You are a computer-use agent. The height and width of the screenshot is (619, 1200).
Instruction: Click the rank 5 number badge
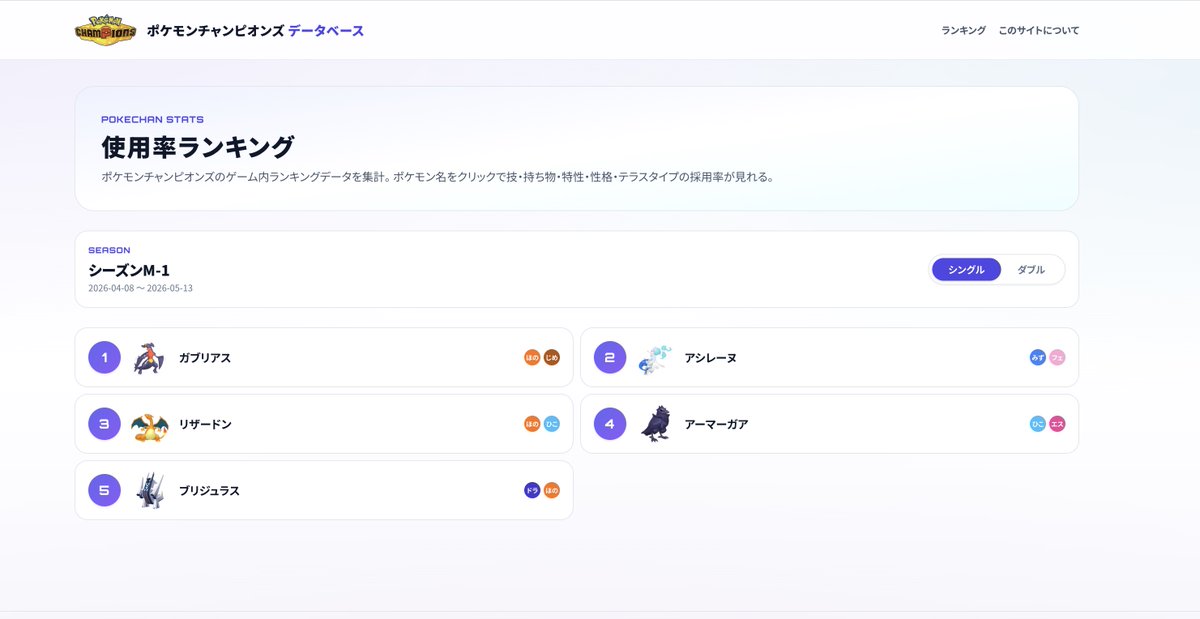point(104,490)
